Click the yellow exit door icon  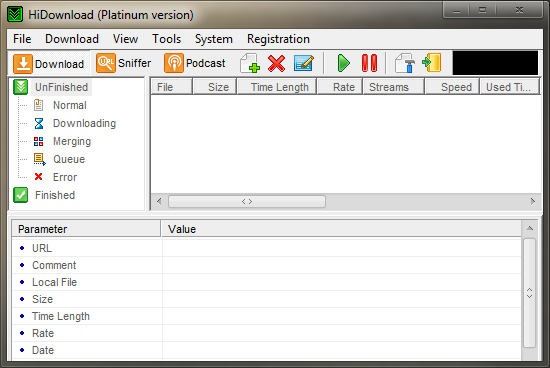point(432,63)
